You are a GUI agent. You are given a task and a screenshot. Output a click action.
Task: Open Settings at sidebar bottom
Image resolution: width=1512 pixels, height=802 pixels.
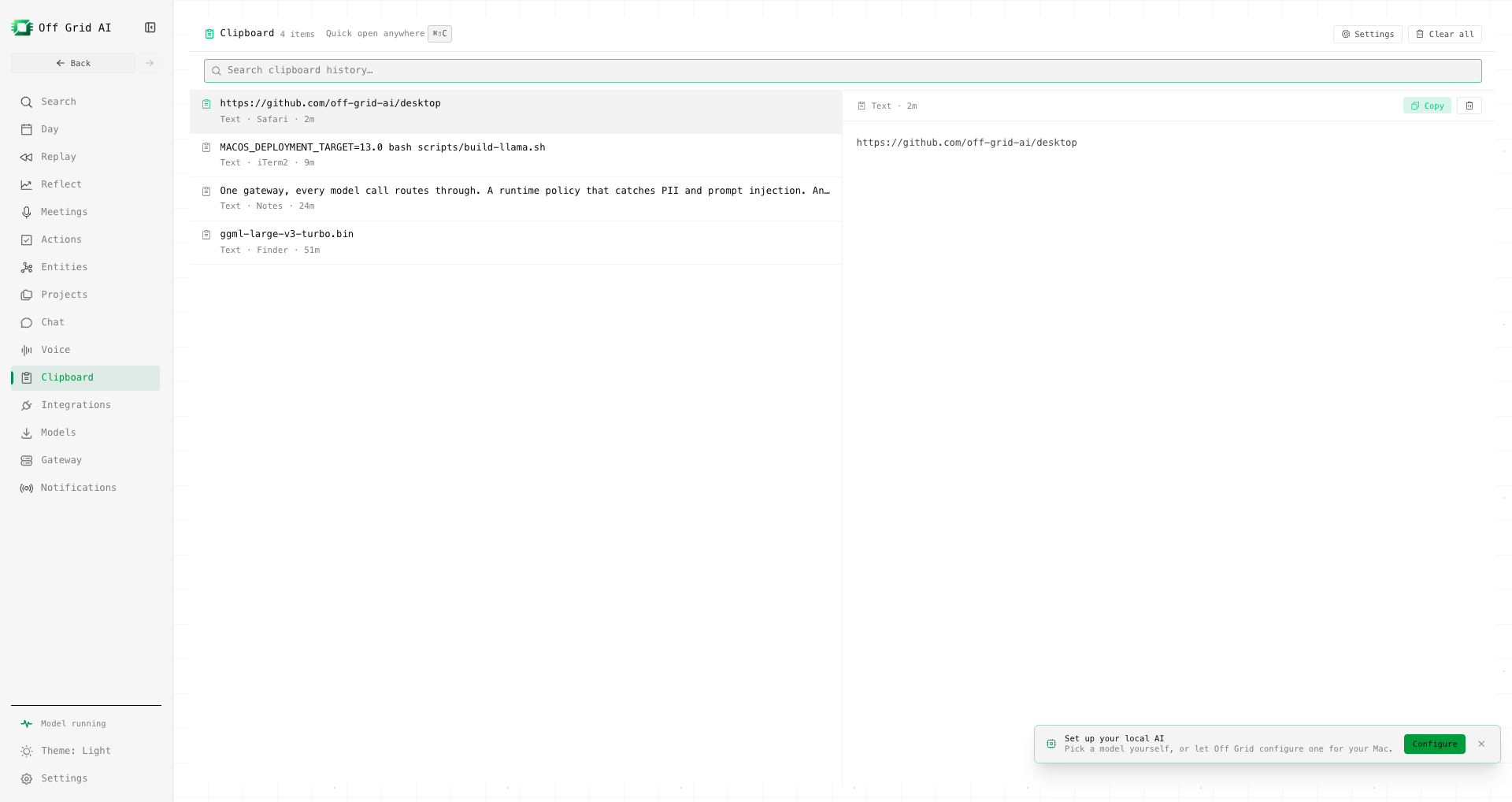(x=86, y=778)
